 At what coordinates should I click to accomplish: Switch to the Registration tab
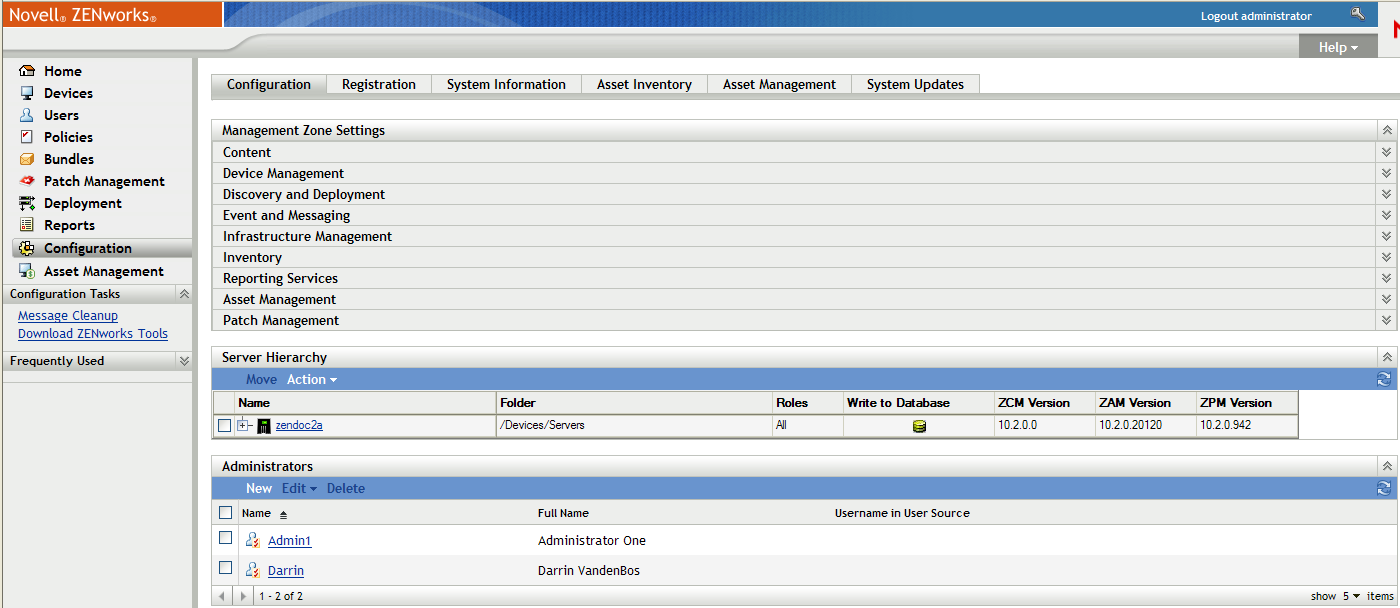click(x=378, y=84)
